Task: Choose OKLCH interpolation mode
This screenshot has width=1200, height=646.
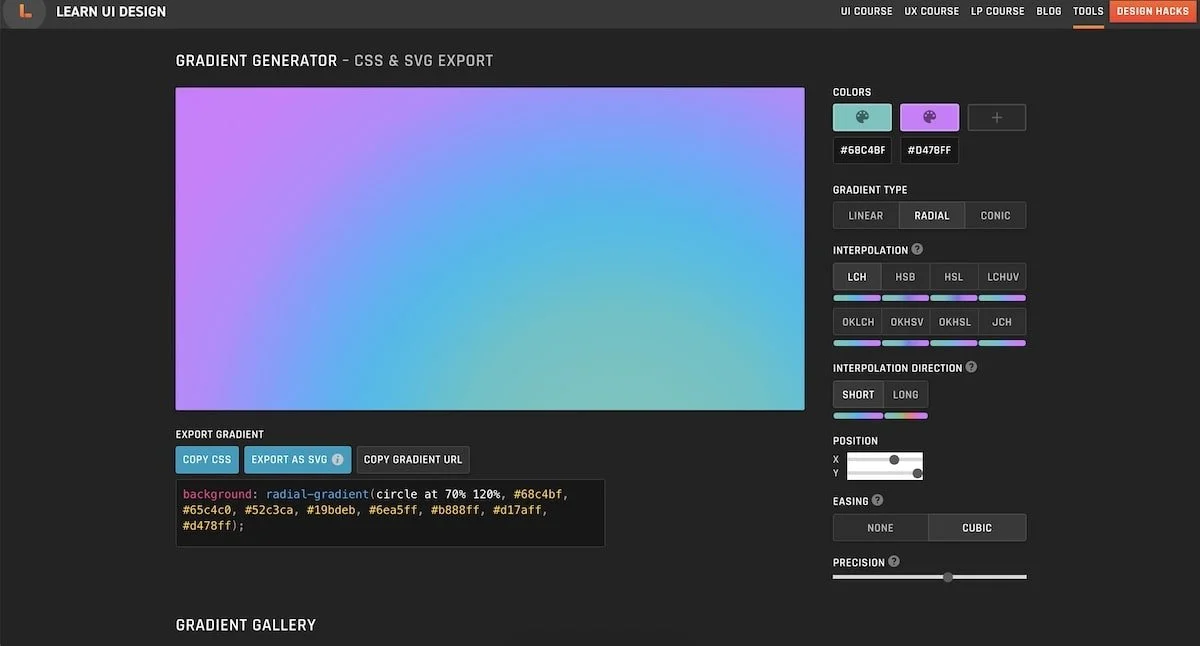Action: coord(857,322)
